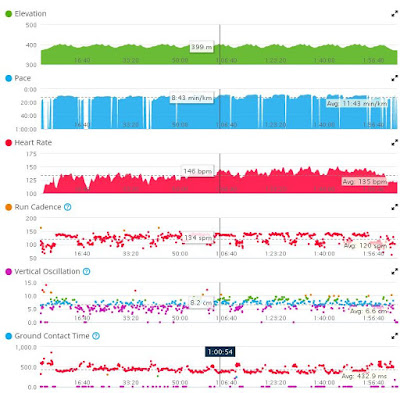This screenshot has width=400, height=393.
Task: Click the Avg 11:43 min/km label
Action: (357, 104)
